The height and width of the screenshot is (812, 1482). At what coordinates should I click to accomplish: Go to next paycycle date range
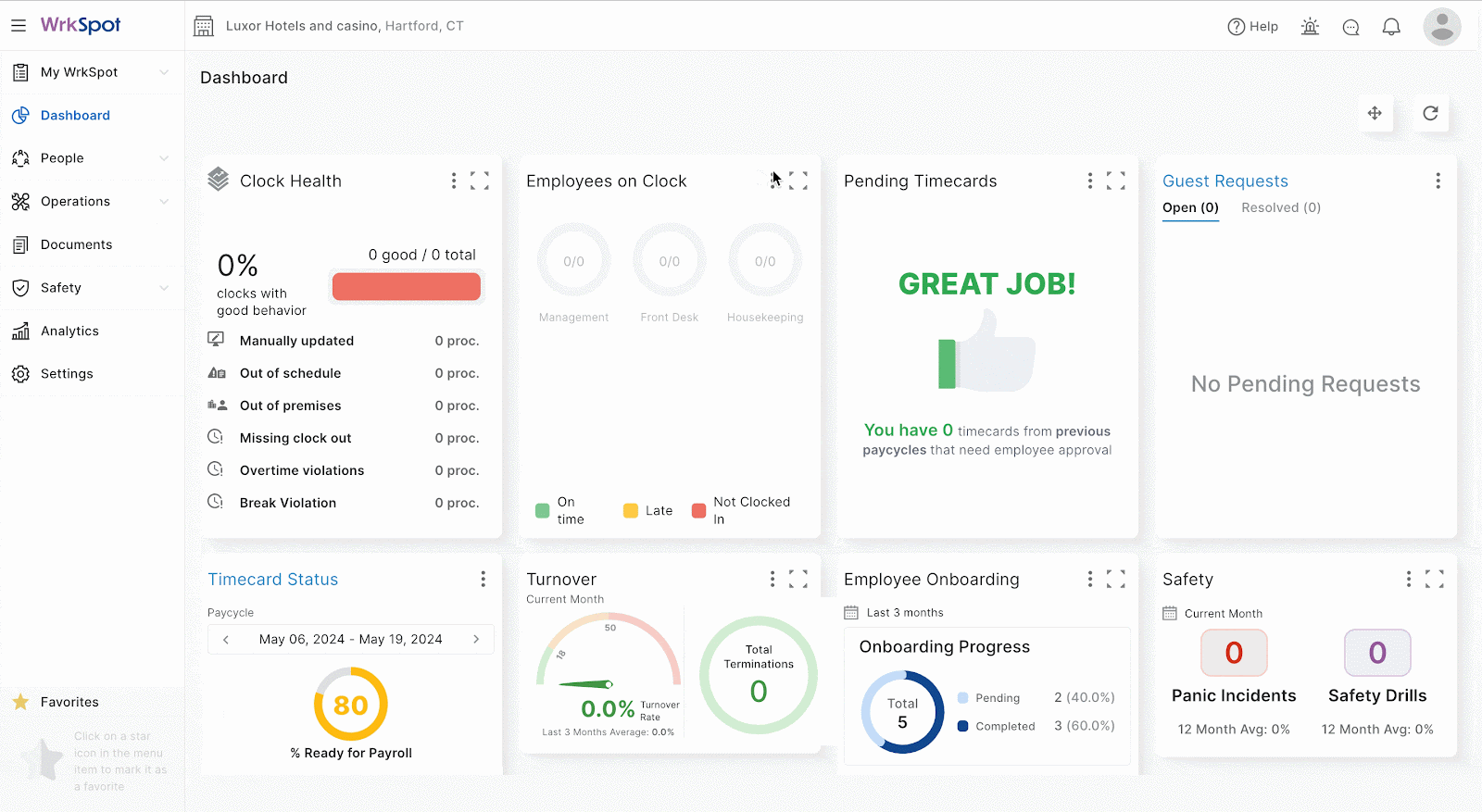pos(476,639)
